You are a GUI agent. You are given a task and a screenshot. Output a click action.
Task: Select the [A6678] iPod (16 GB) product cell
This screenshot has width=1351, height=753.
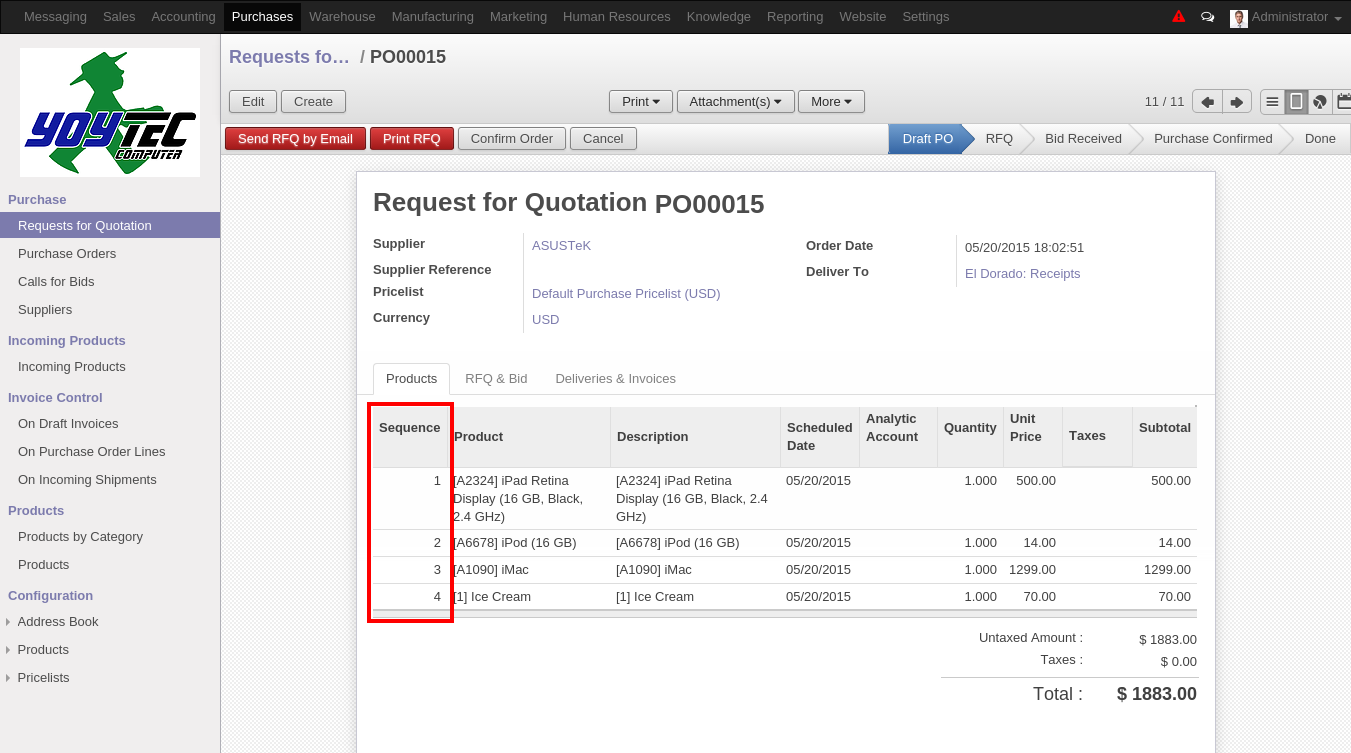pyautogui.click(x=530, y=543)
